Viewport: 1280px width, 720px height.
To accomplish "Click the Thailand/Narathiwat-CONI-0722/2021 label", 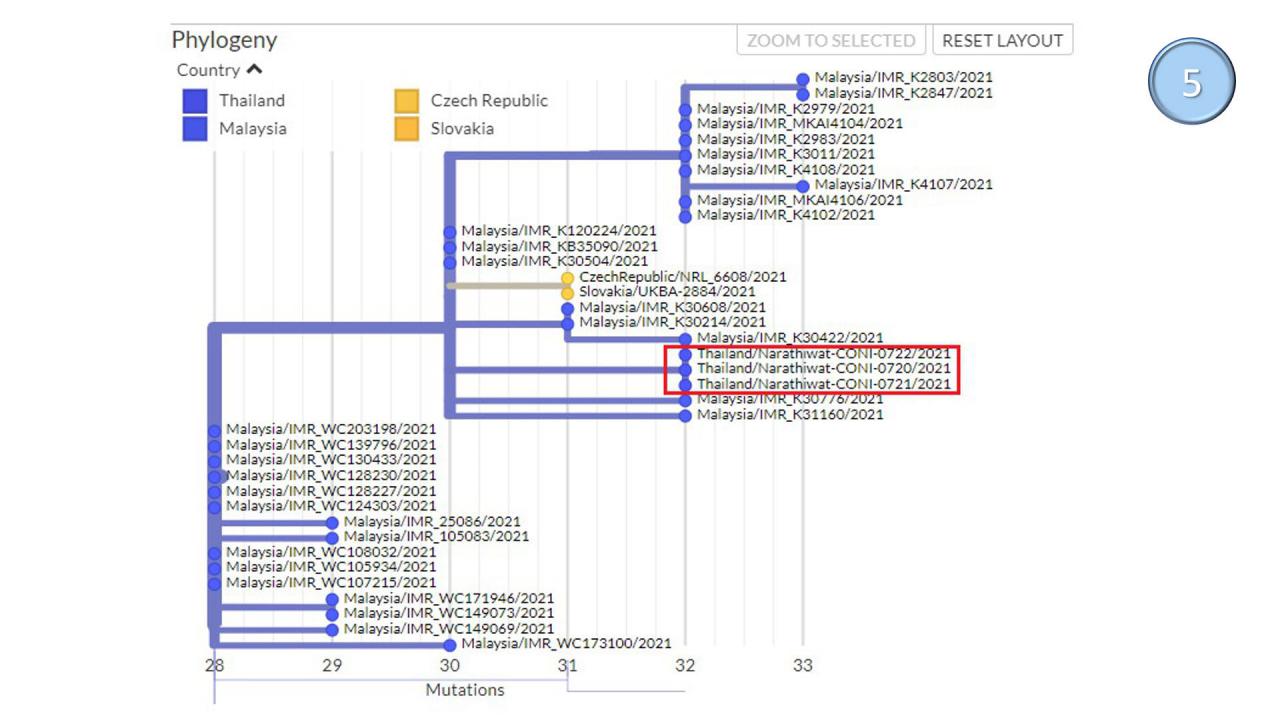I will tap(823, 354).
